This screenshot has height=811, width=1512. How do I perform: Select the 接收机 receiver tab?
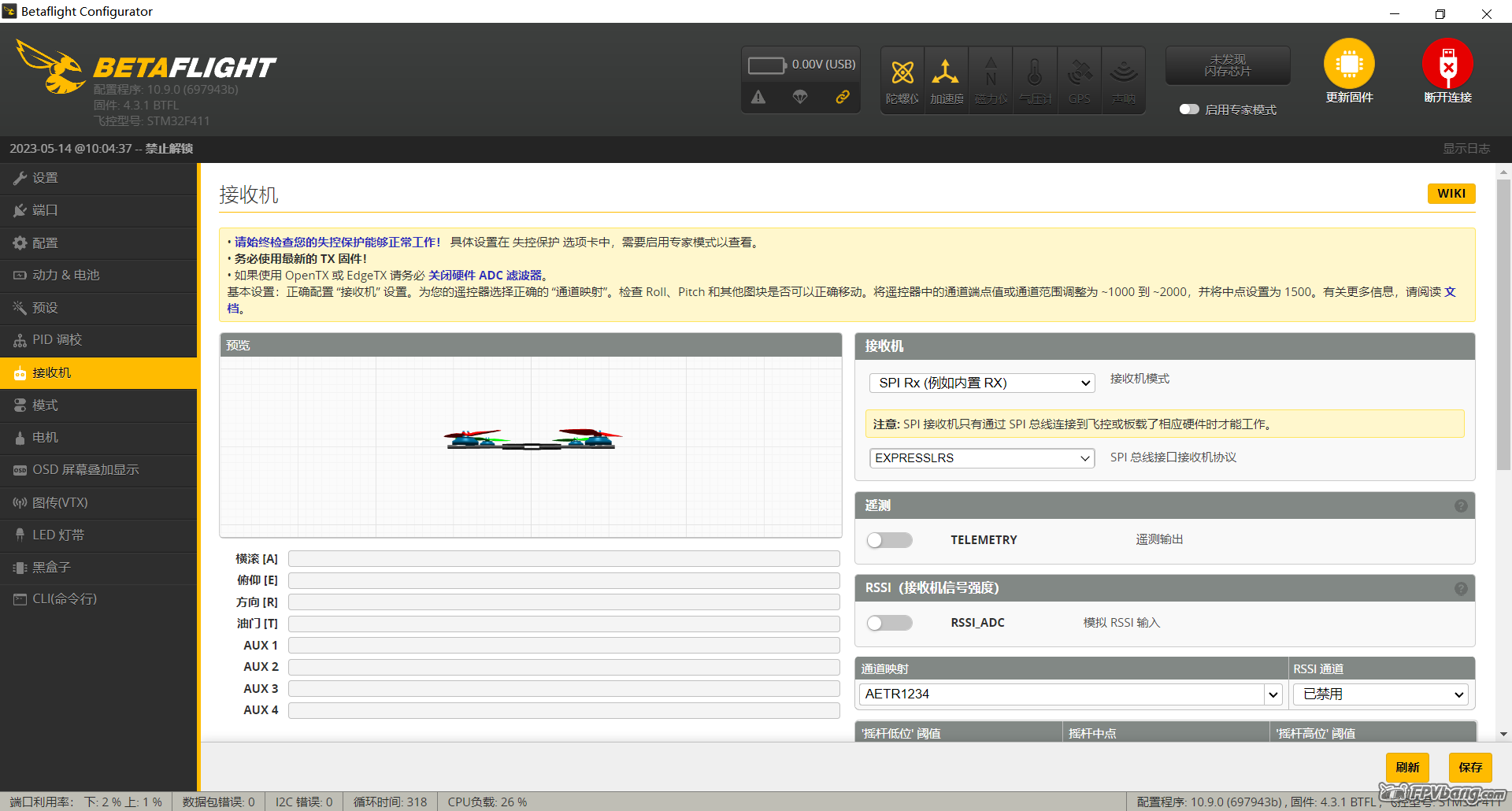click(98, 373)
